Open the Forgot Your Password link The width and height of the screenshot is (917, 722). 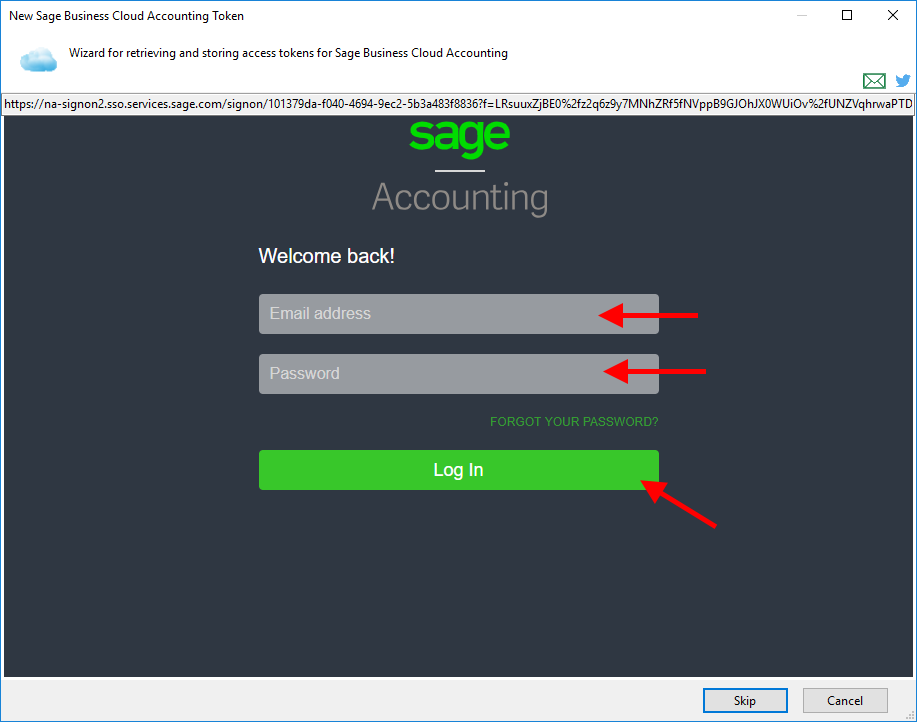click(574, 422)
